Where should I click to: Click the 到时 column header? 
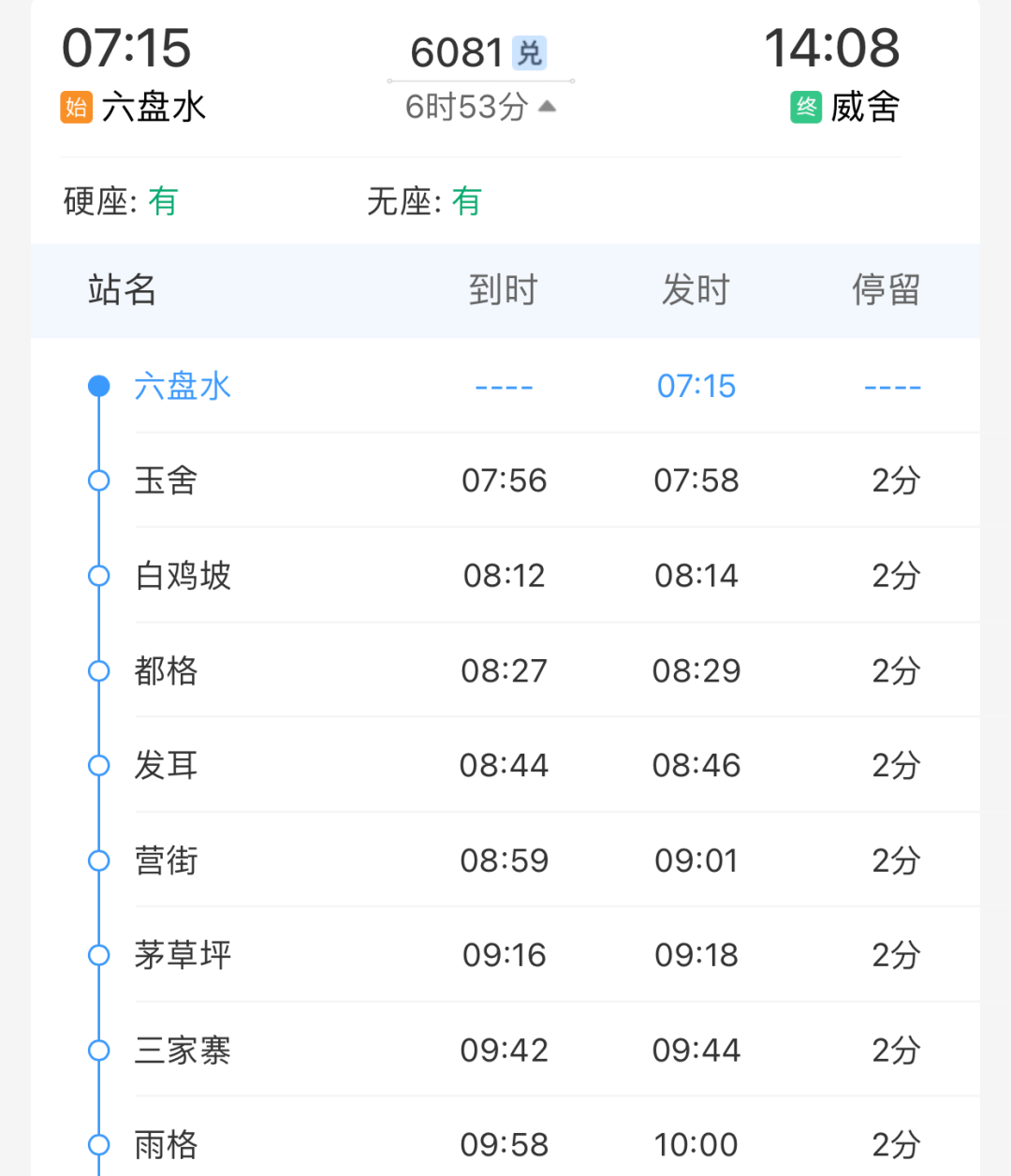(x=504, y=290)
